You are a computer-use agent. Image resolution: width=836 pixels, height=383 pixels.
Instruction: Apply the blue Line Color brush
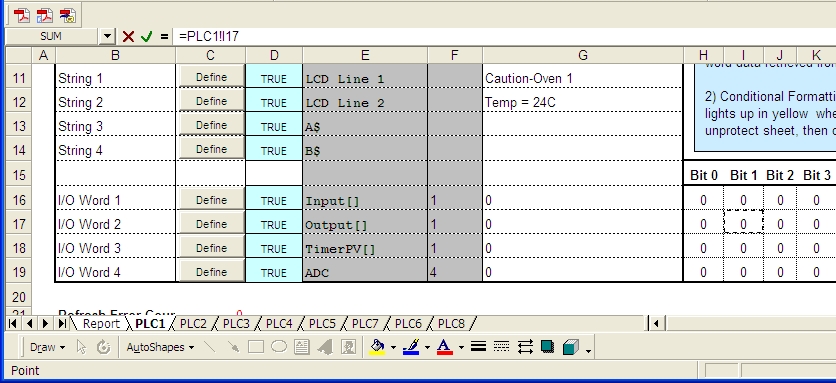[411, 347]
